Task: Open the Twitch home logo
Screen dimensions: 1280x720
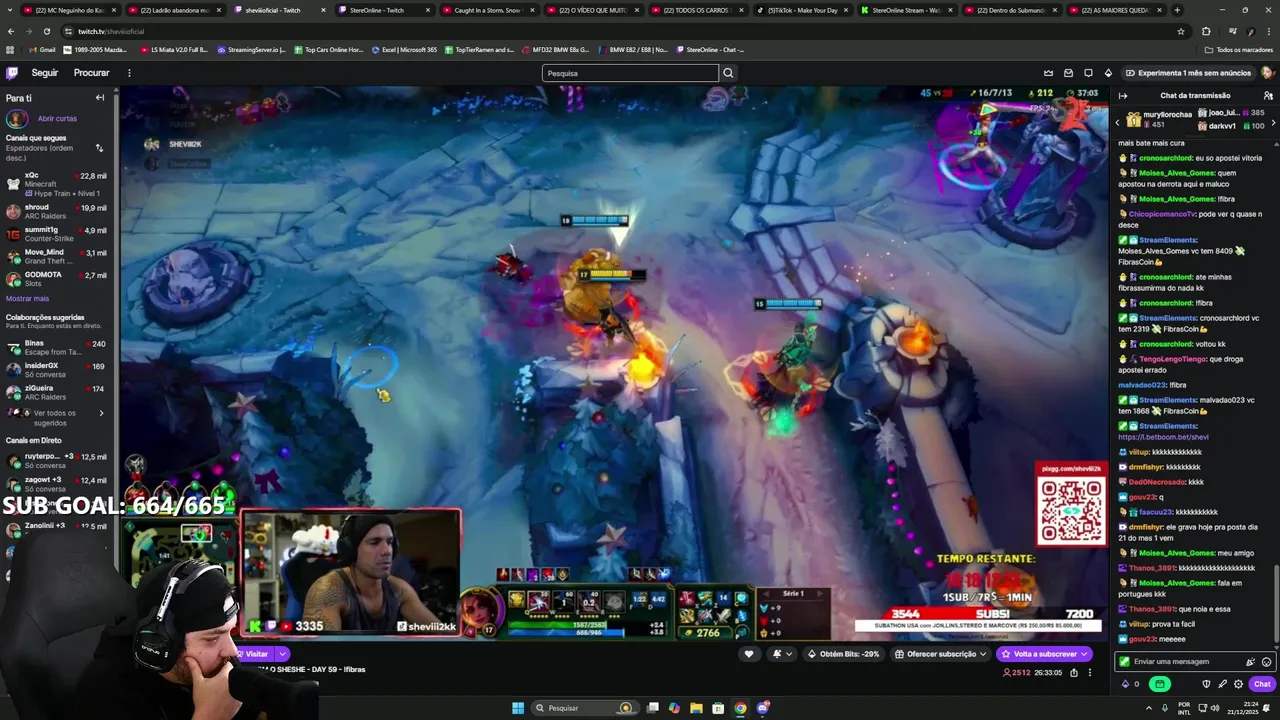Action: [12, 73]
